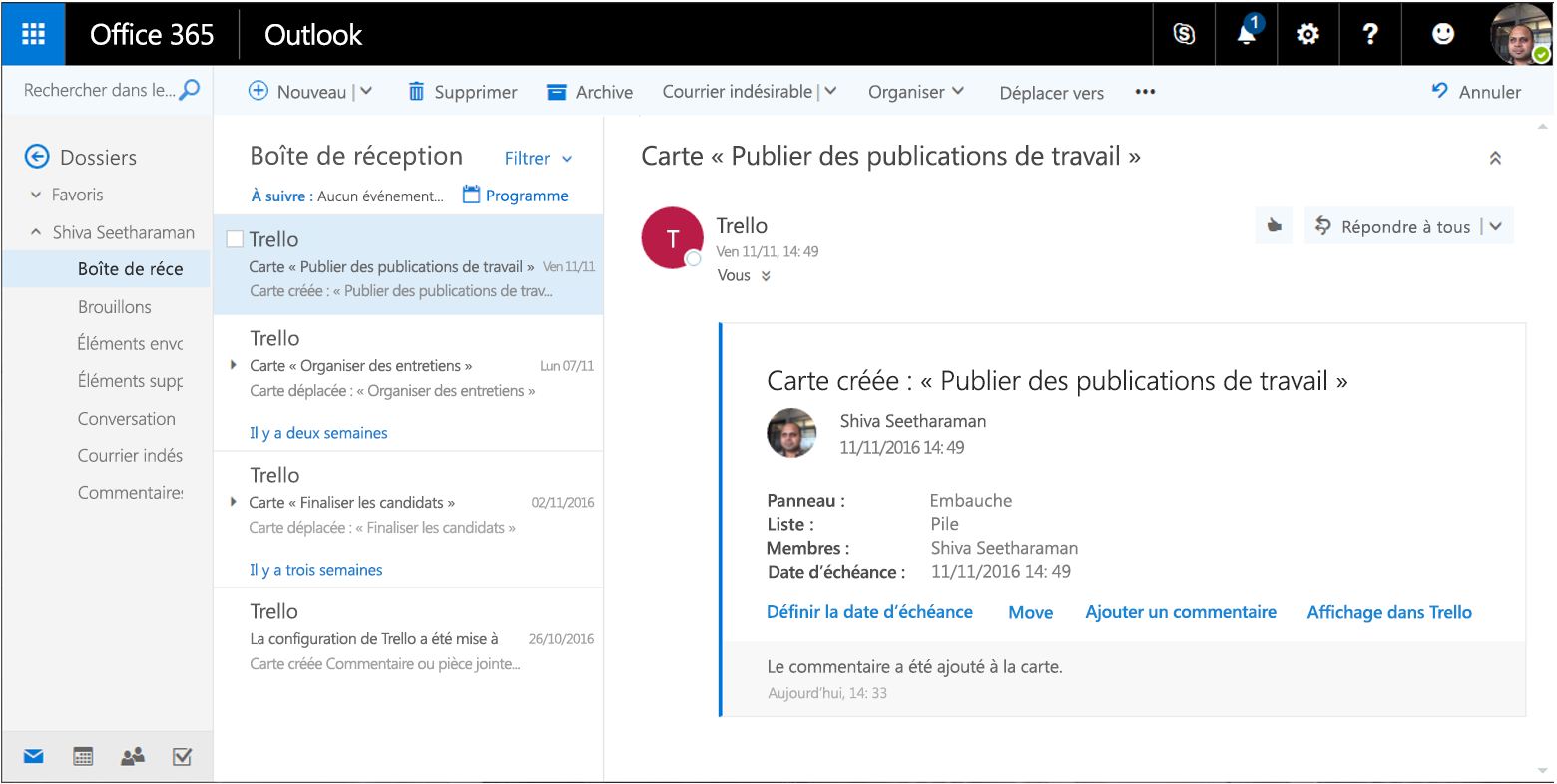The image size is (1557, 784).
Task: Switch to the Tasks module icon
Action: [182, 757]
